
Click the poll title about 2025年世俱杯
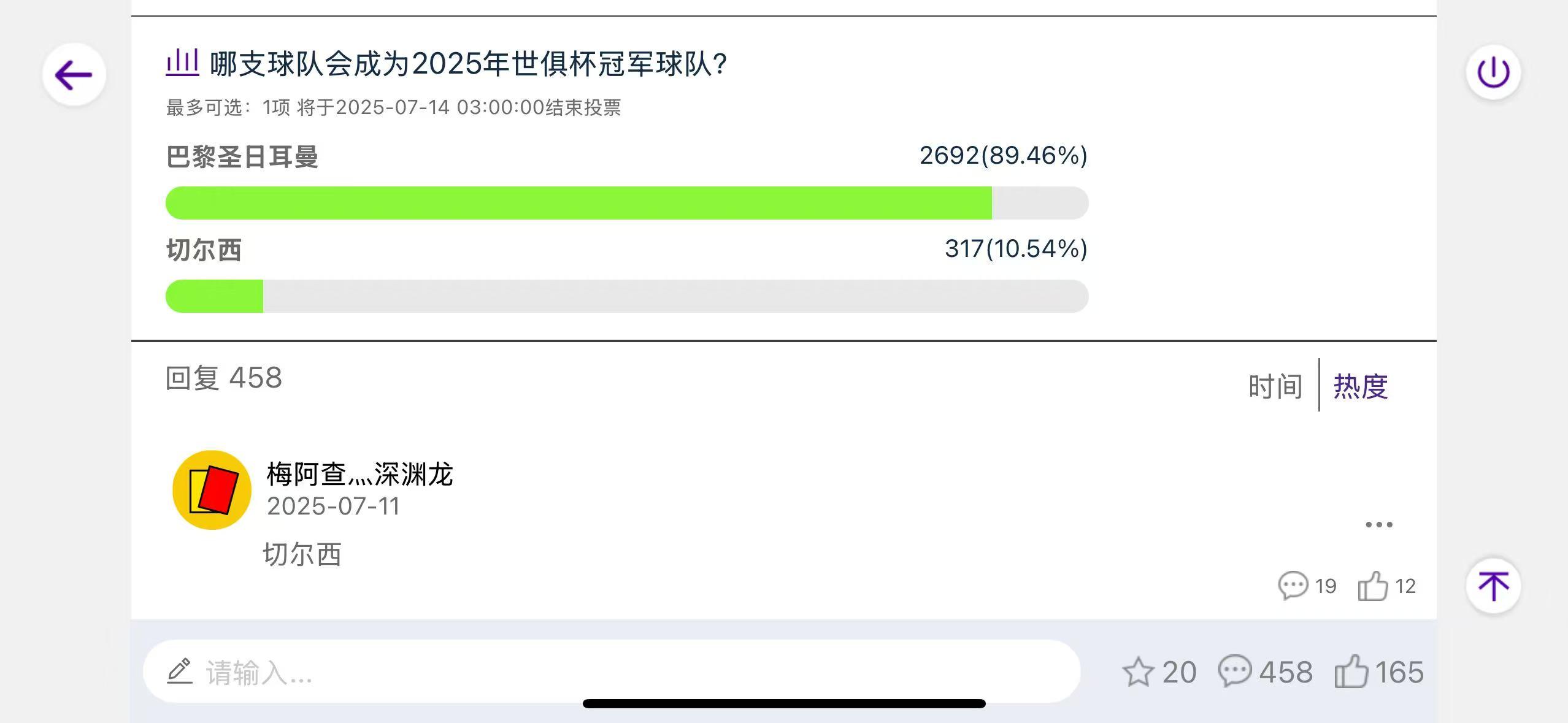(x=469, y=64)
